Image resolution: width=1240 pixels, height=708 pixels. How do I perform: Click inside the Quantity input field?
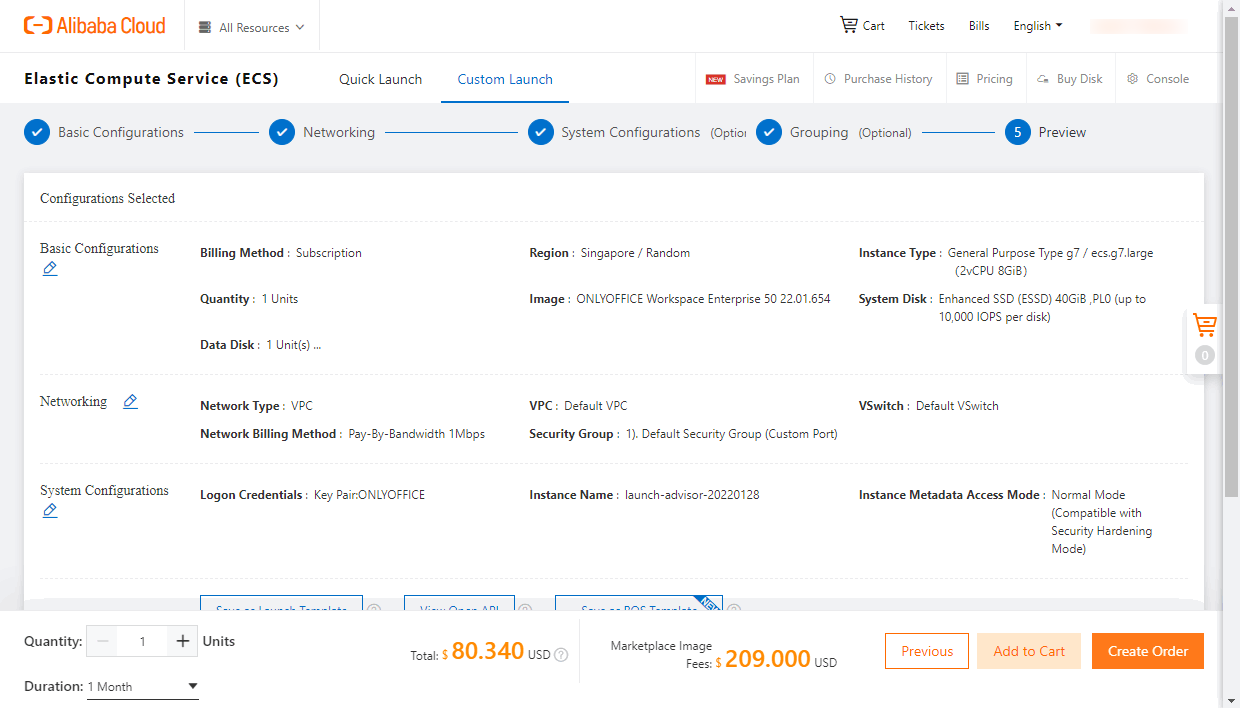[142, 640]
